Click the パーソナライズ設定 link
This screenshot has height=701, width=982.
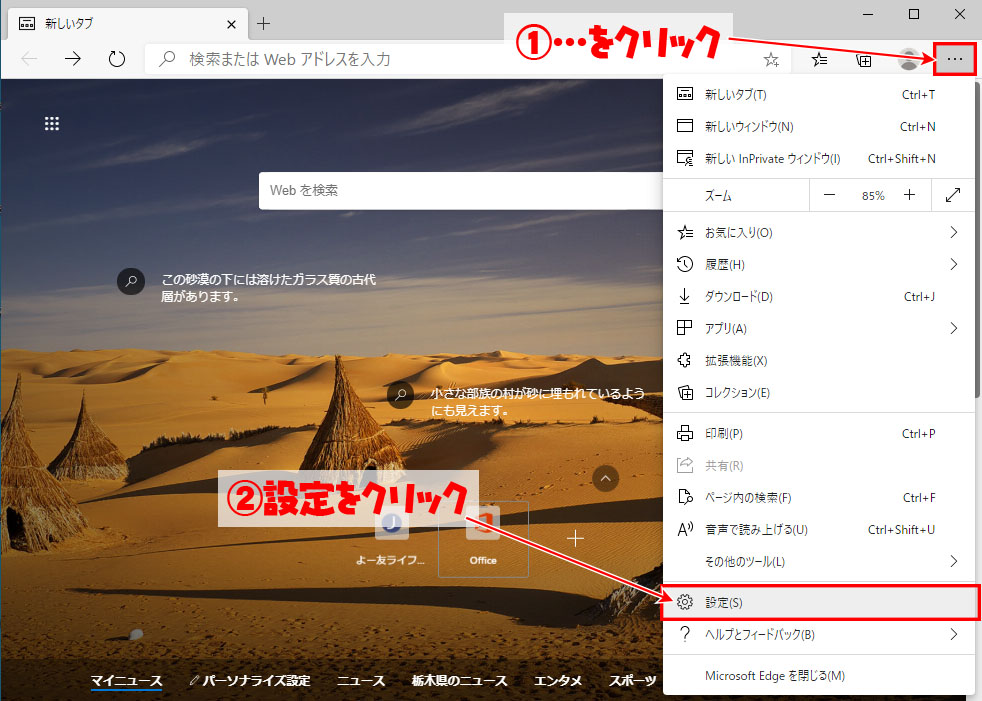pyautogui.click(x=250, y=680)
